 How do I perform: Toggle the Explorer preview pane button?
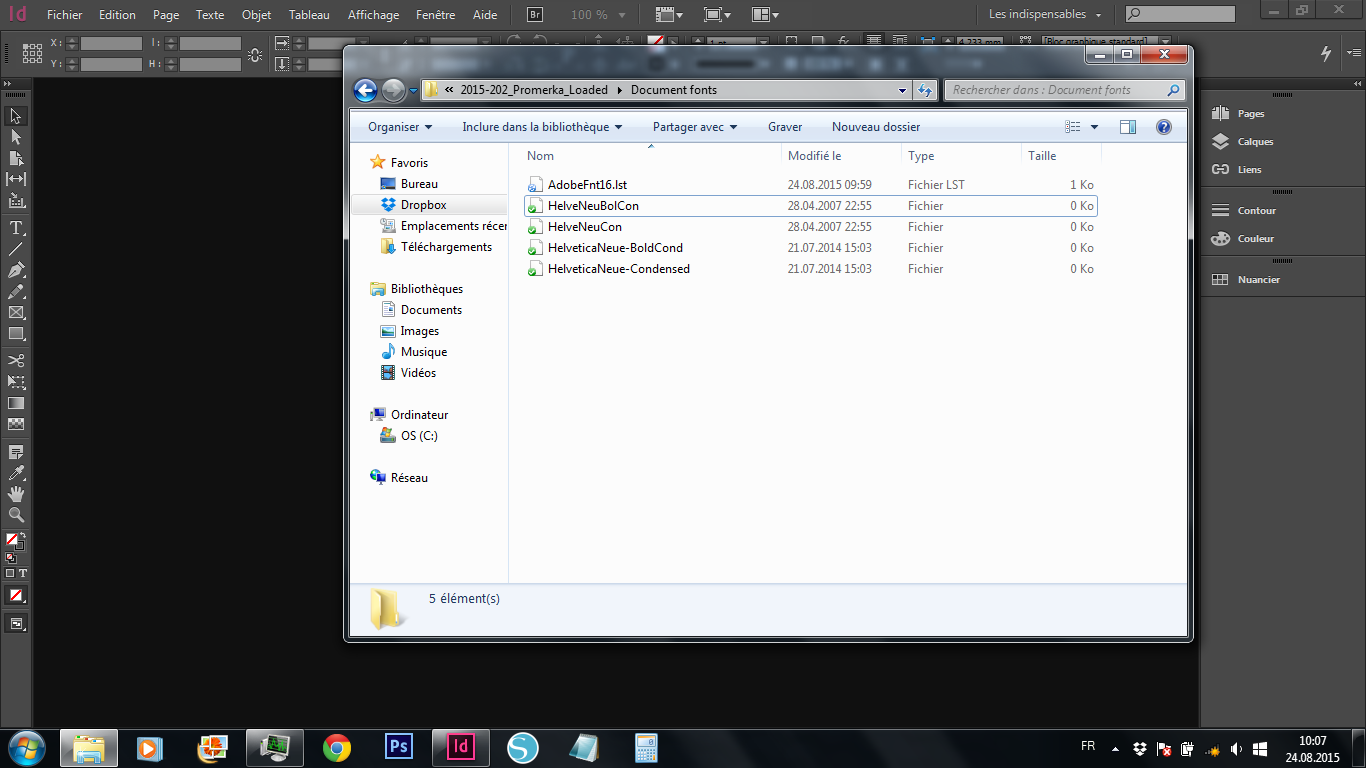coord(1128,127)
